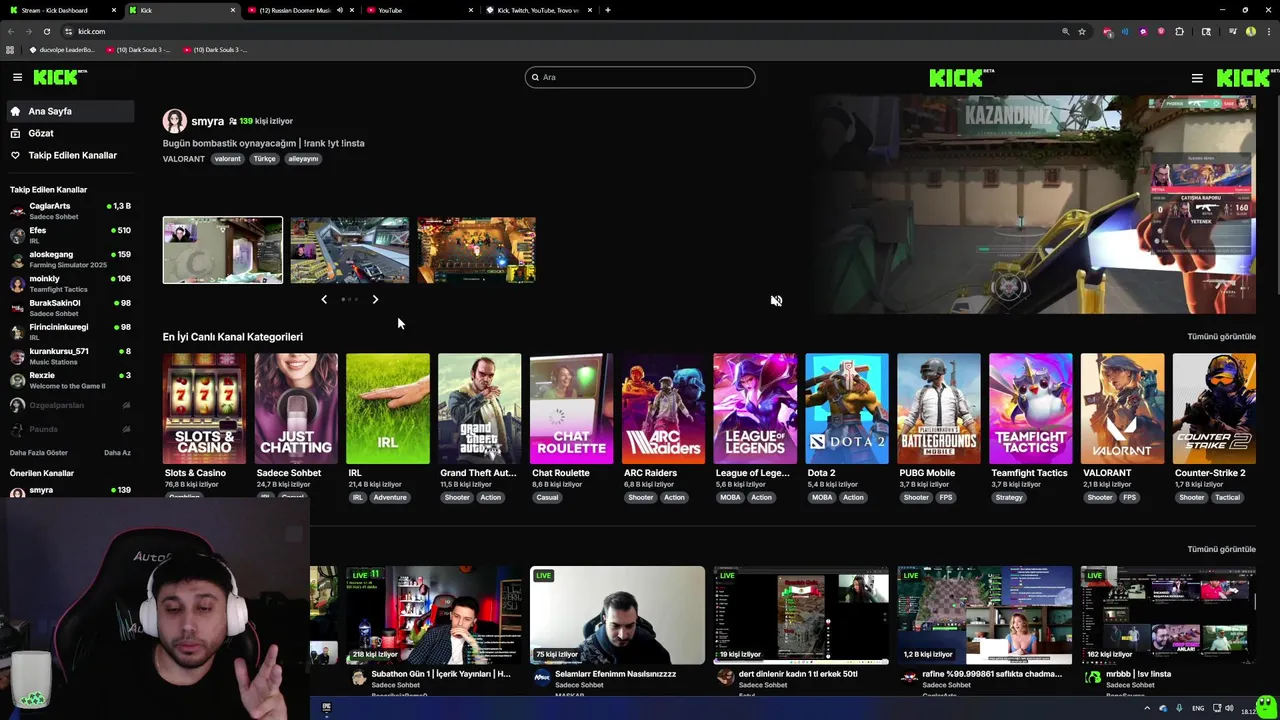The height and width of the screenshot is (720, 1280).
Task: Open the Teamfight Tactics category card
Action: tap(1030, 408)
